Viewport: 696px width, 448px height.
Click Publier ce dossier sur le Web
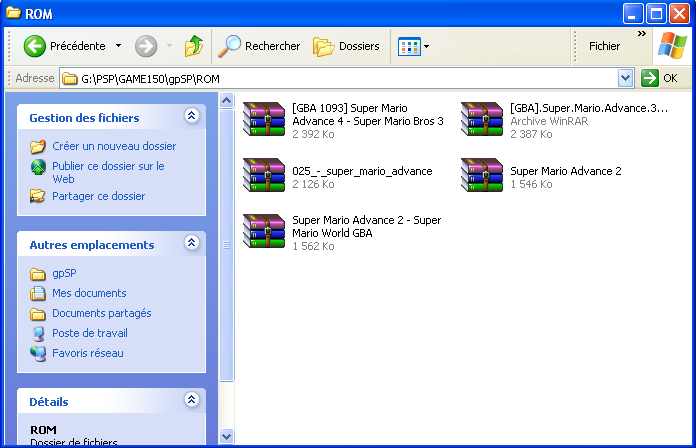click(x=108, y=172)
